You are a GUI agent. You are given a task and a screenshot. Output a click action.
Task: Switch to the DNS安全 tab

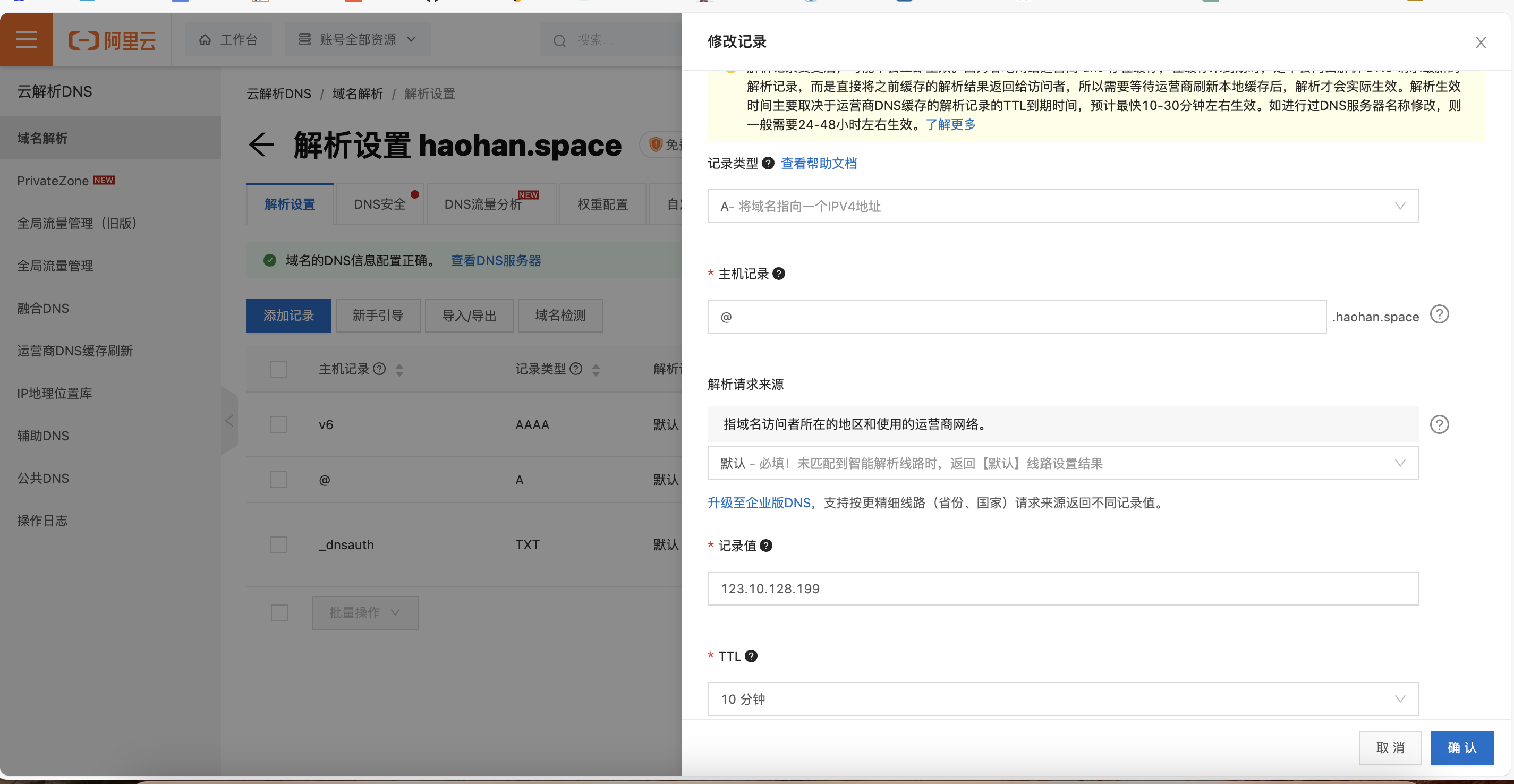(x=380, y=204)
